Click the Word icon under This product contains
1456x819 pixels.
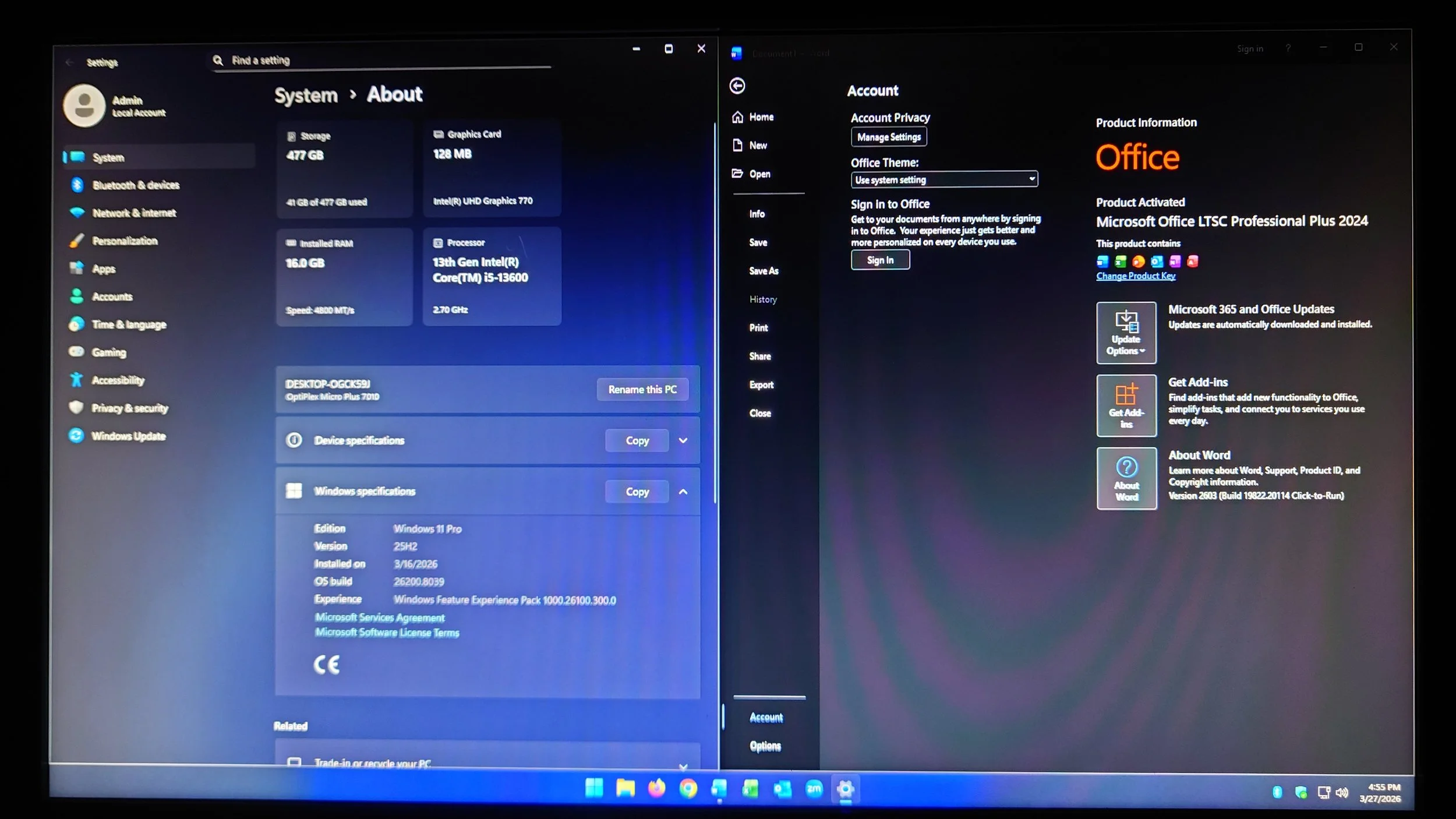pyautogui.click(x=1102, y=262)
